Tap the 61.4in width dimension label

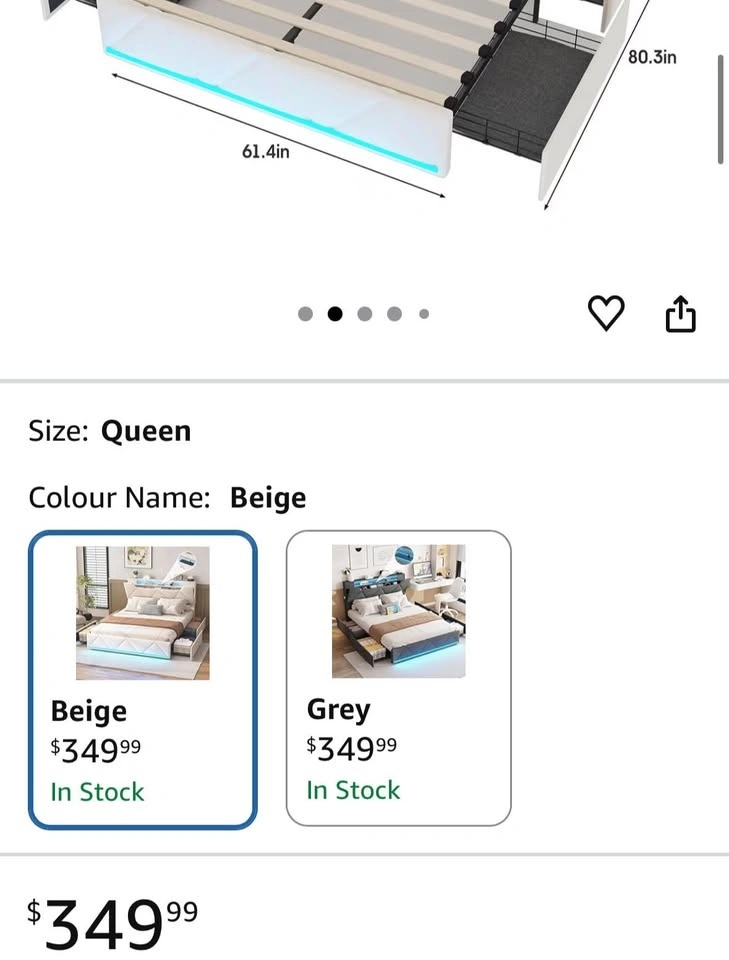point(266,151)
